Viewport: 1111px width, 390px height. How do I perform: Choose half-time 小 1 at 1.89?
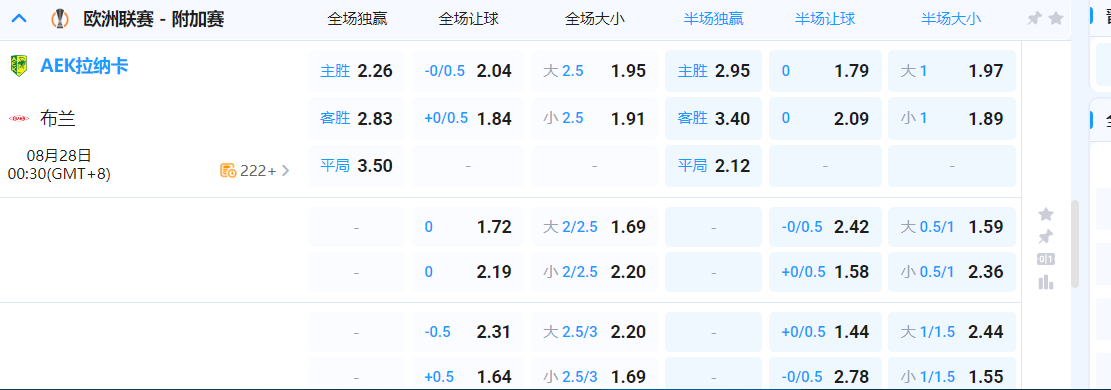952,118
